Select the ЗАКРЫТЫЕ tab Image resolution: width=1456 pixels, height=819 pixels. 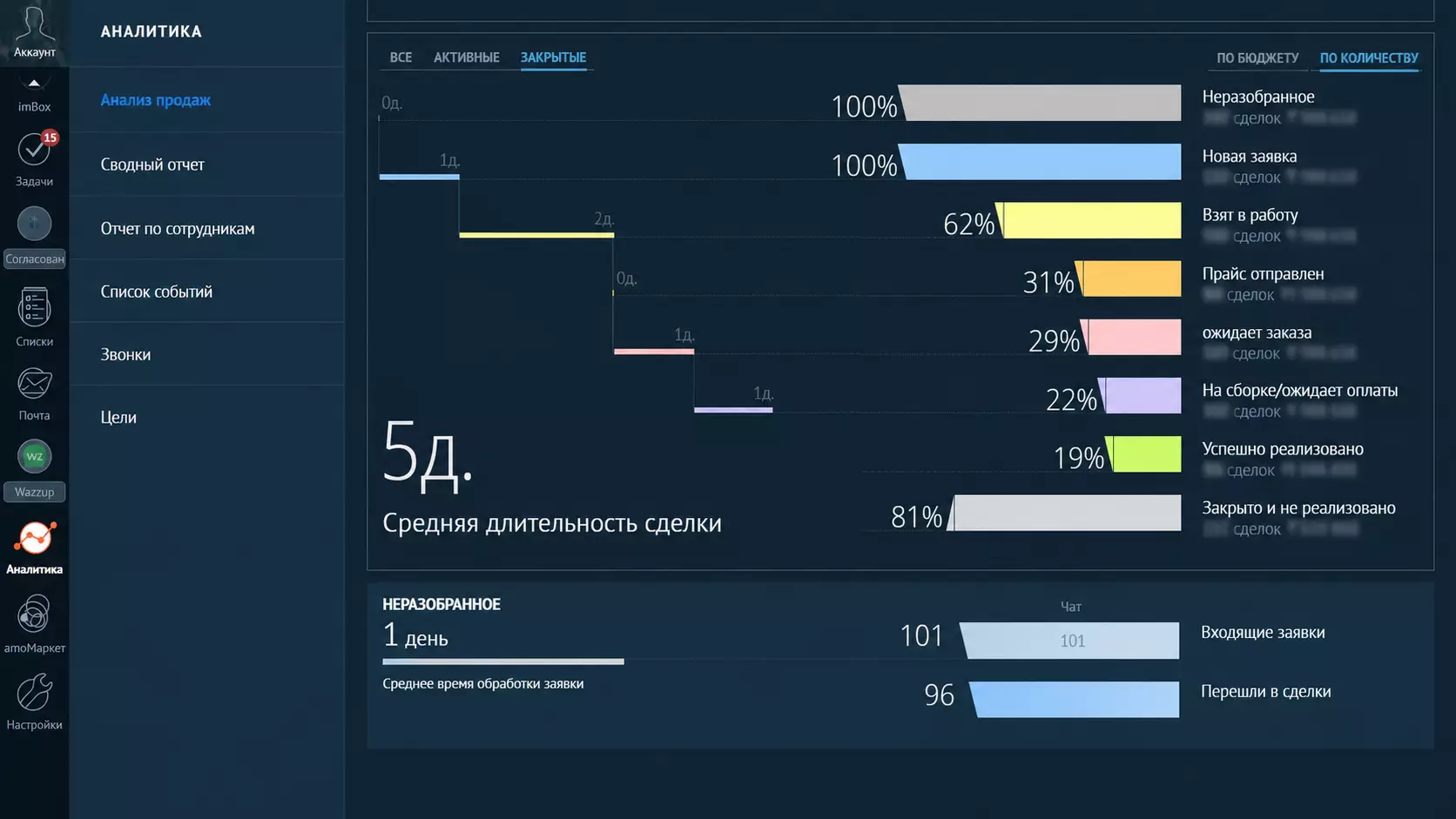(553, 57)
